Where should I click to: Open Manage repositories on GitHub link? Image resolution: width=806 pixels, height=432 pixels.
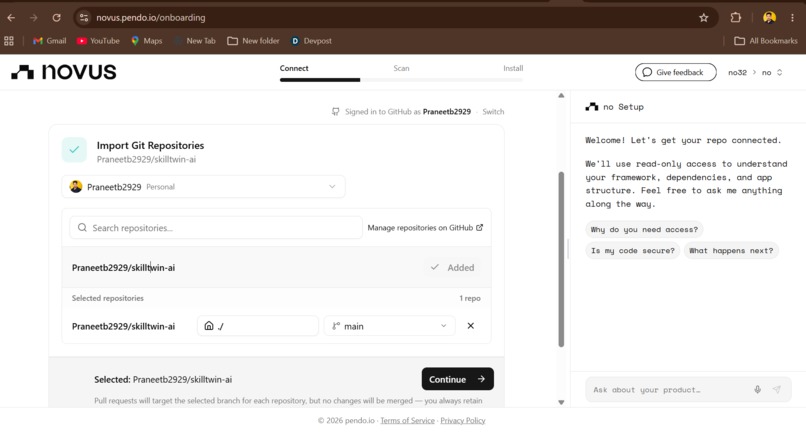point(425,227)
